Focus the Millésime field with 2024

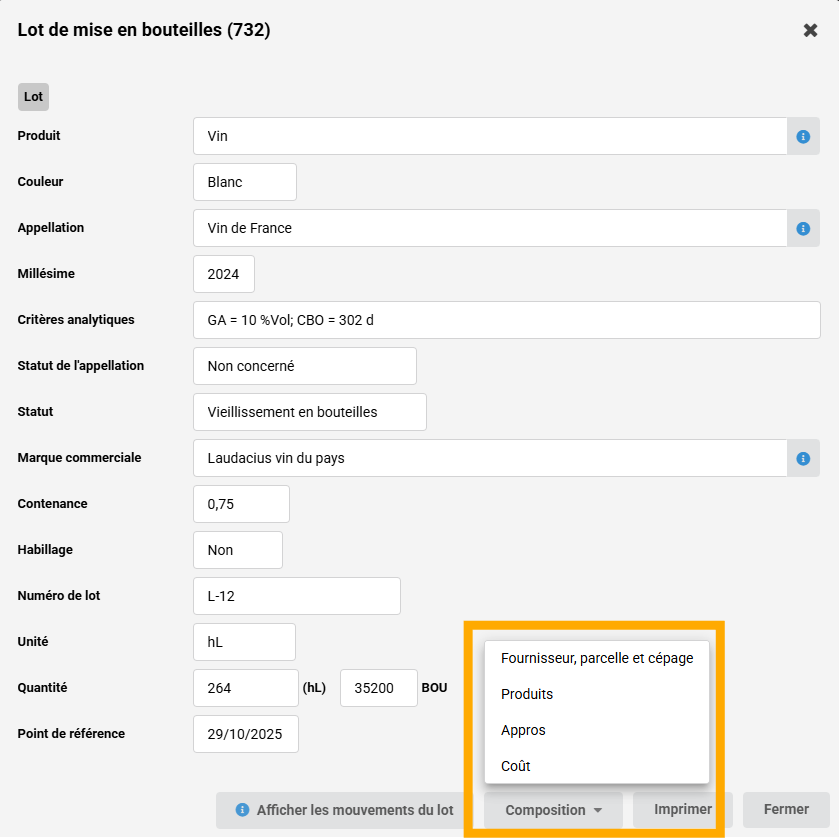224,274
